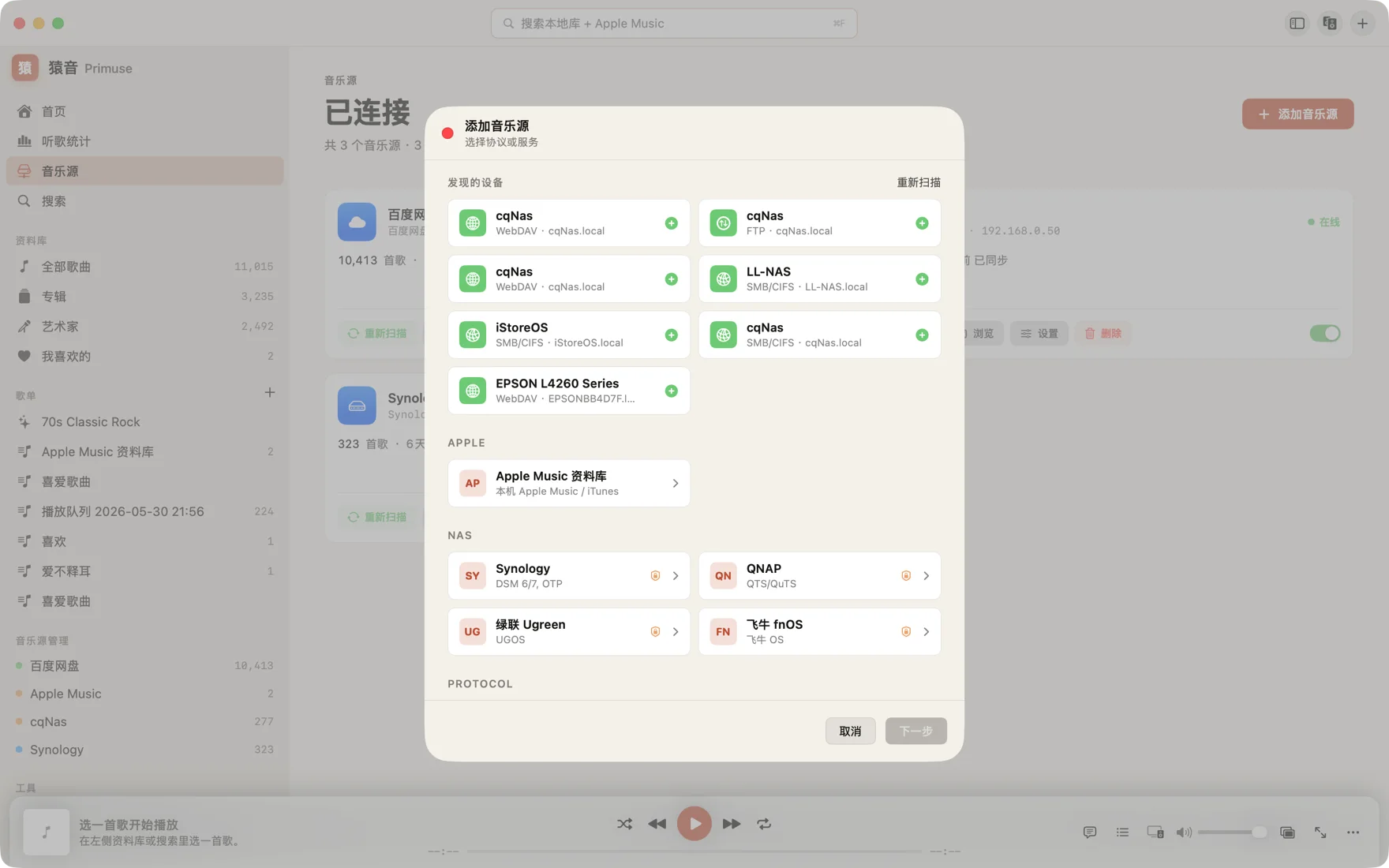Add cqNas SMB/CIFS device
Image resolution: width=1389 pixels, height=868 pixels.
pyautogui.click(x=922, y=335)
